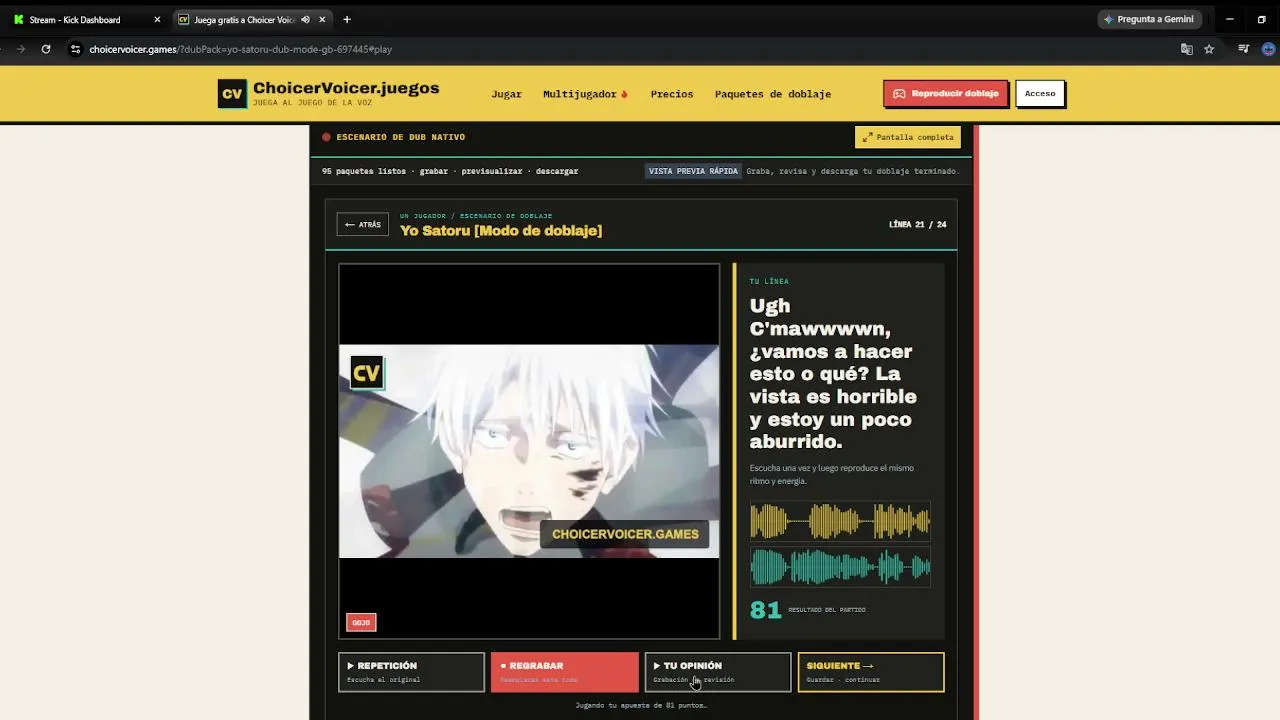Mute the tab using its speaker icon
1280x720 pixels.
click(305, 19)
